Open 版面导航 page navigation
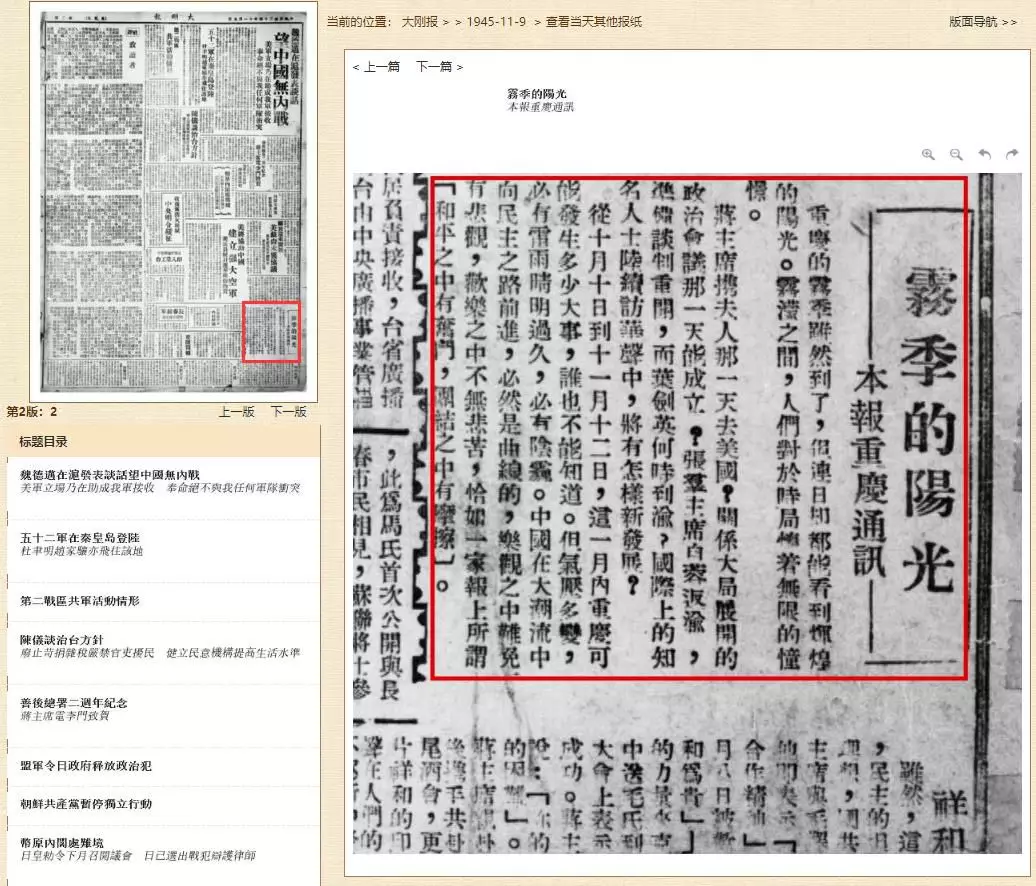Viewport: 1036px width, 886px height. tap(982, 22)
